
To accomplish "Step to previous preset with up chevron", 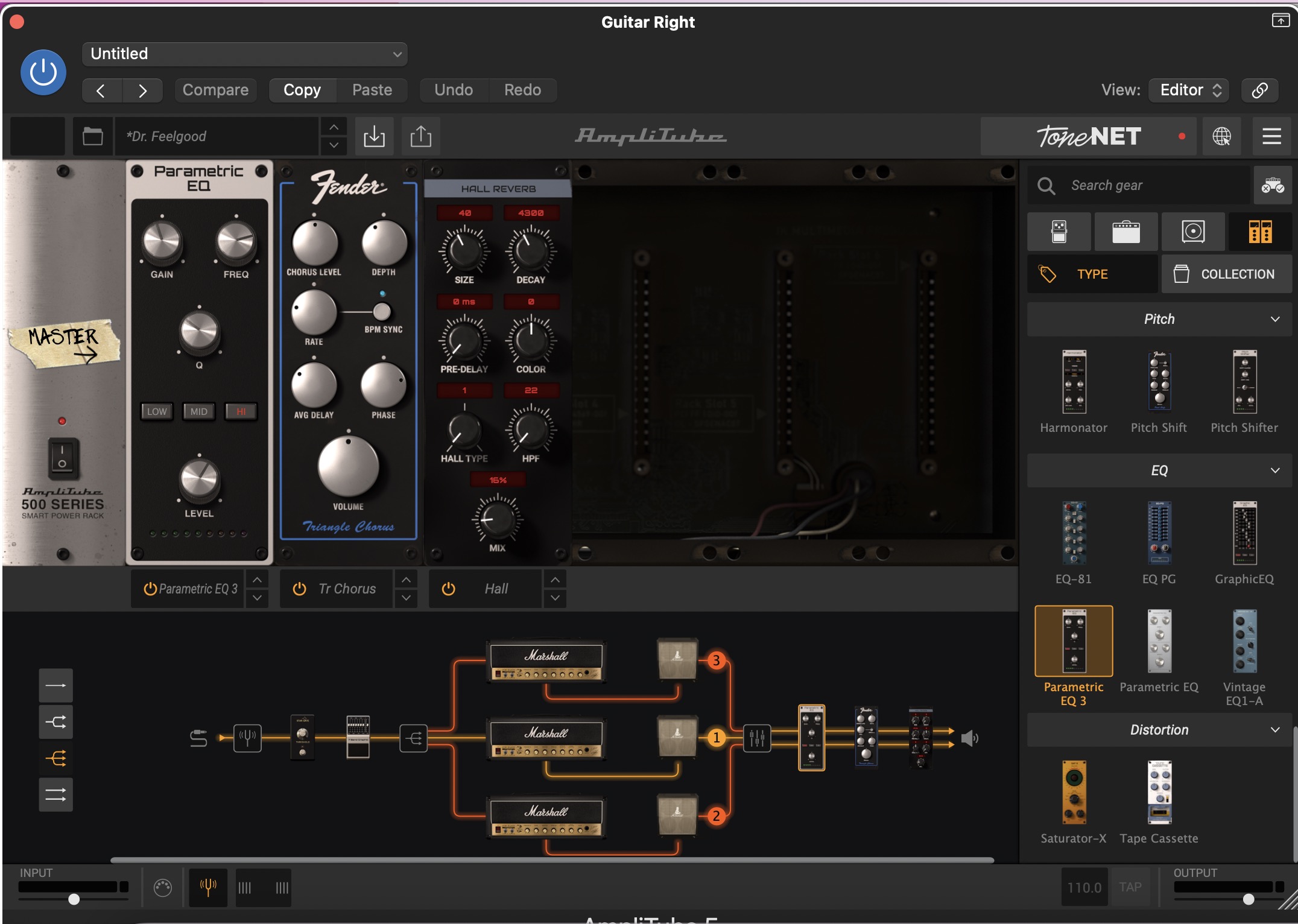I will point(334,127).
